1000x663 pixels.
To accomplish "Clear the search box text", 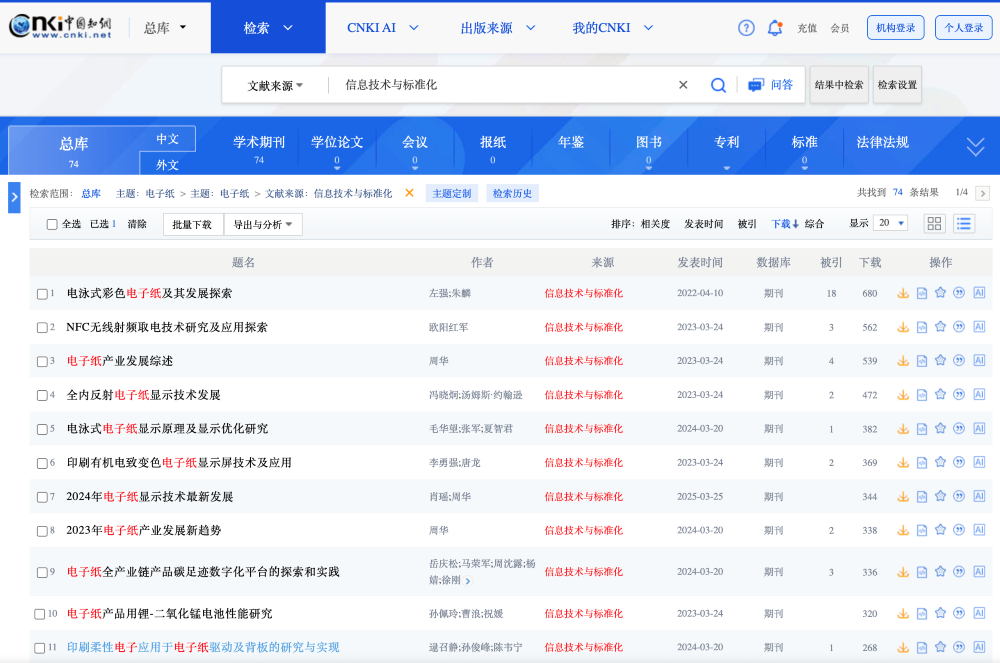I will pyautogui.click(x=683, y=85).
